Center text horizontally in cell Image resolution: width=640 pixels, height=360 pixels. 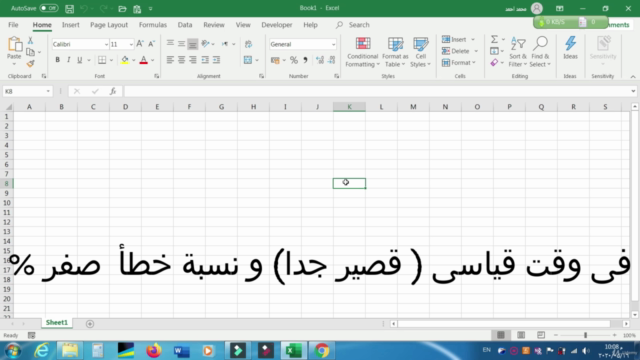tap(181, 60)
